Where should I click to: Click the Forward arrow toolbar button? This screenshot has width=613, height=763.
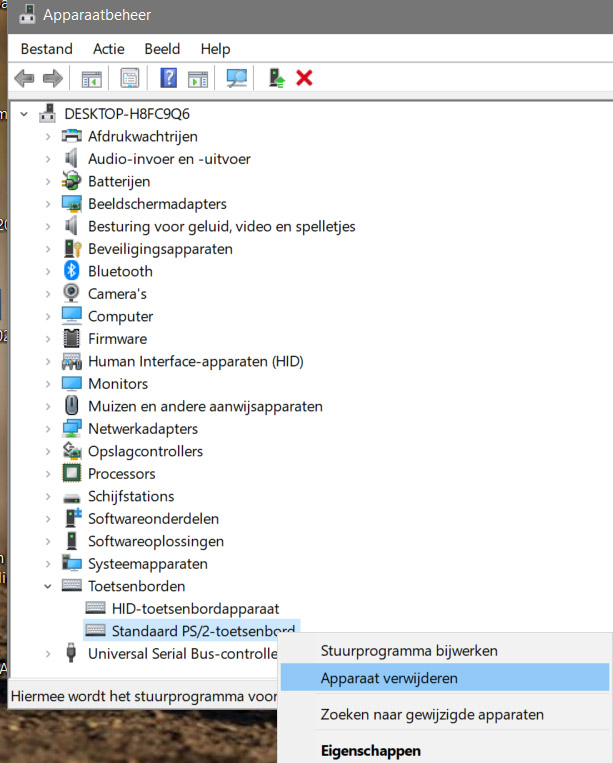pyautogui.click(x=52, y=78)
